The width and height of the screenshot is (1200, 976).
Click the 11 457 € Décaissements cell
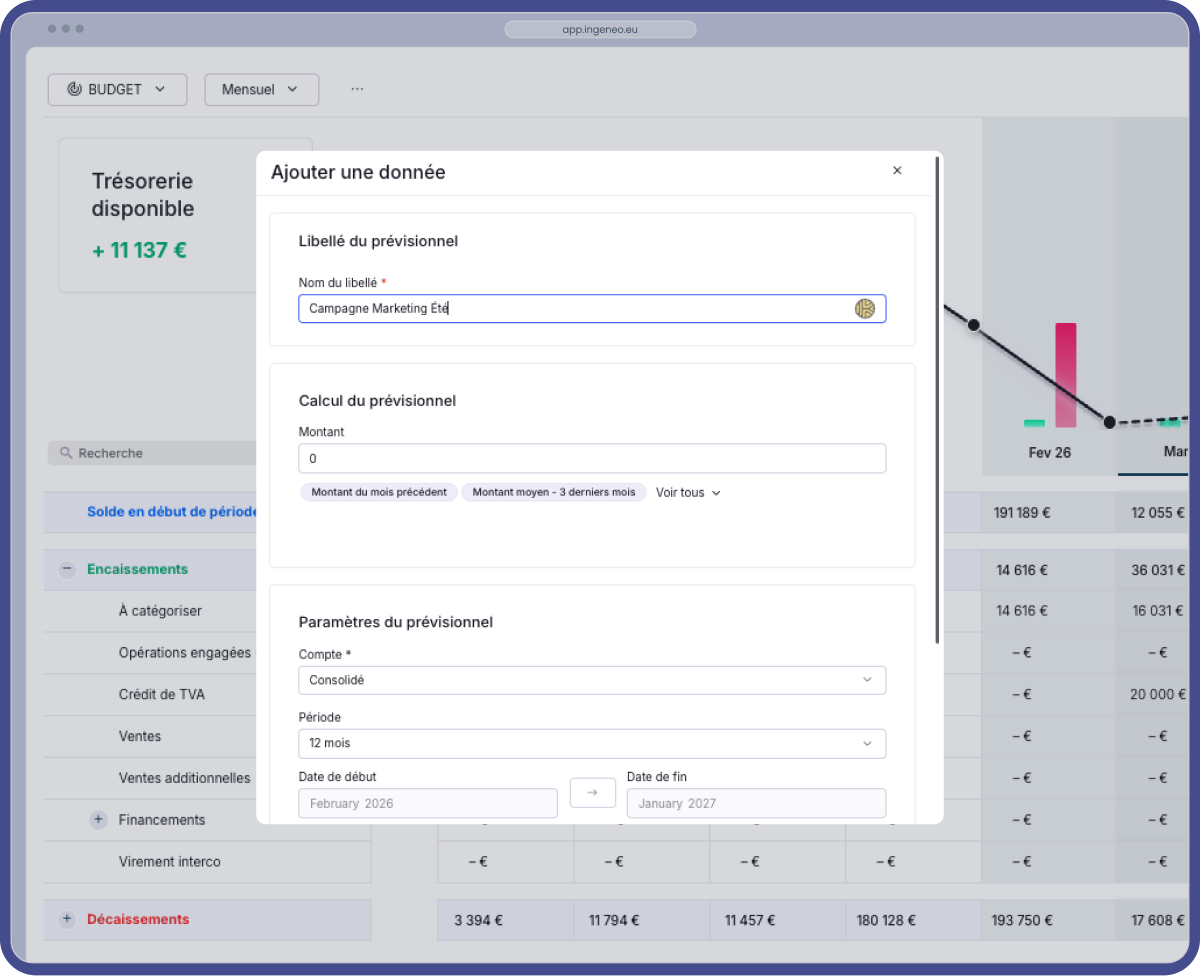click(x=750, y=920)
